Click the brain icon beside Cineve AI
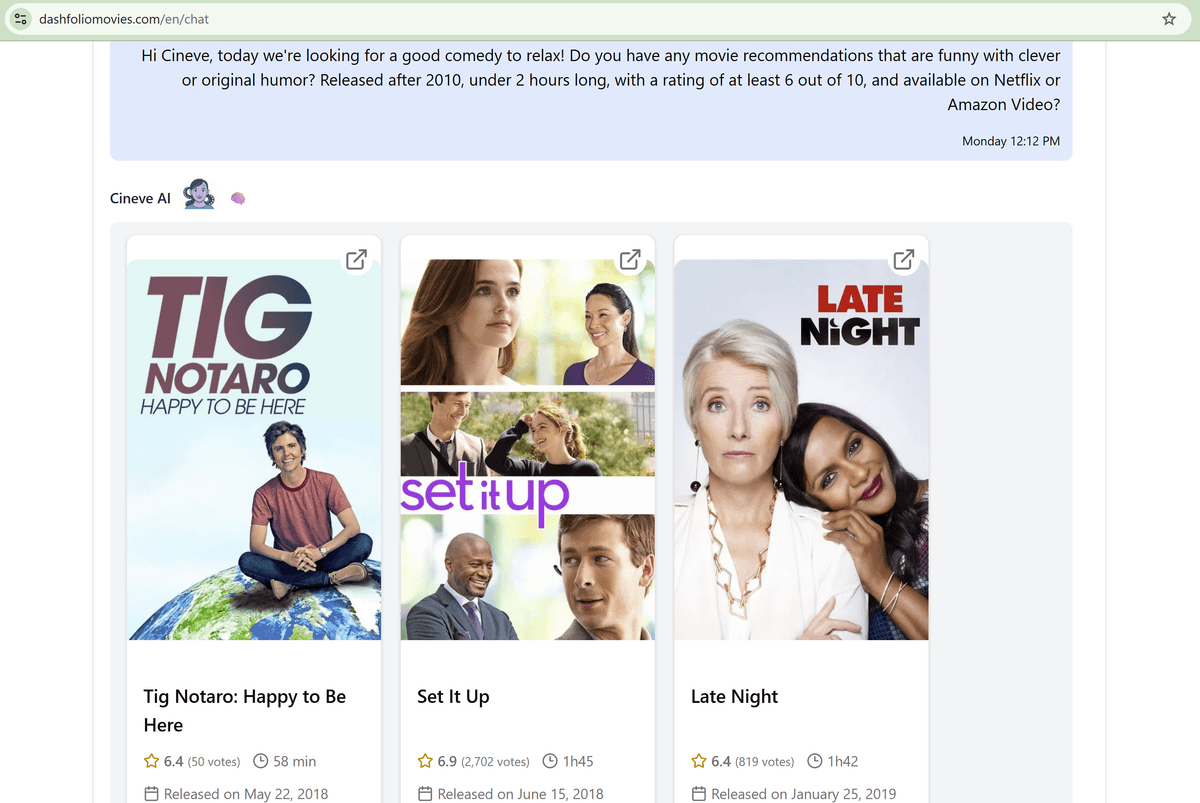Image resolution: width=1200 pixels, height=803 pixels. pyautogui.click(x=238, y=199)
